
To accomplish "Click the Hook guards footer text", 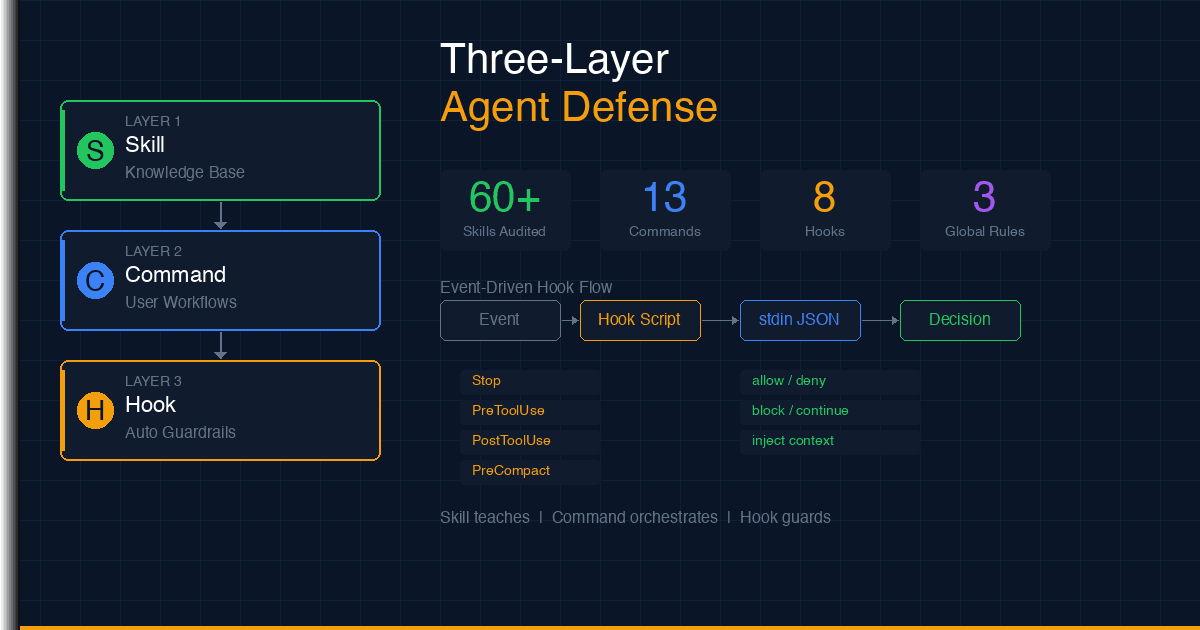I will [785, 517].
